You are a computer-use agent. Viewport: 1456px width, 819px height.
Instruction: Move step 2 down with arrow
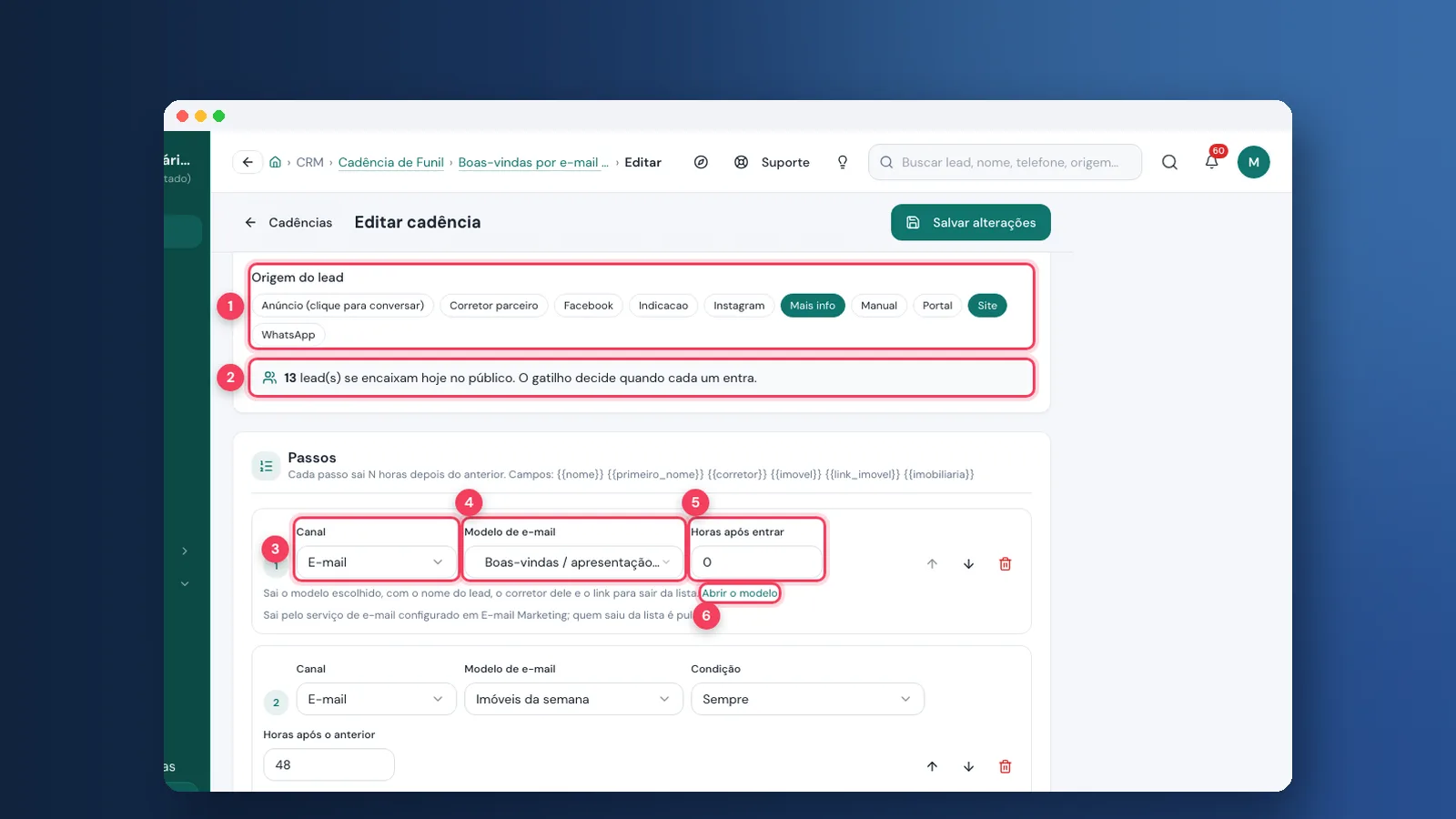[x=968, y=766]
